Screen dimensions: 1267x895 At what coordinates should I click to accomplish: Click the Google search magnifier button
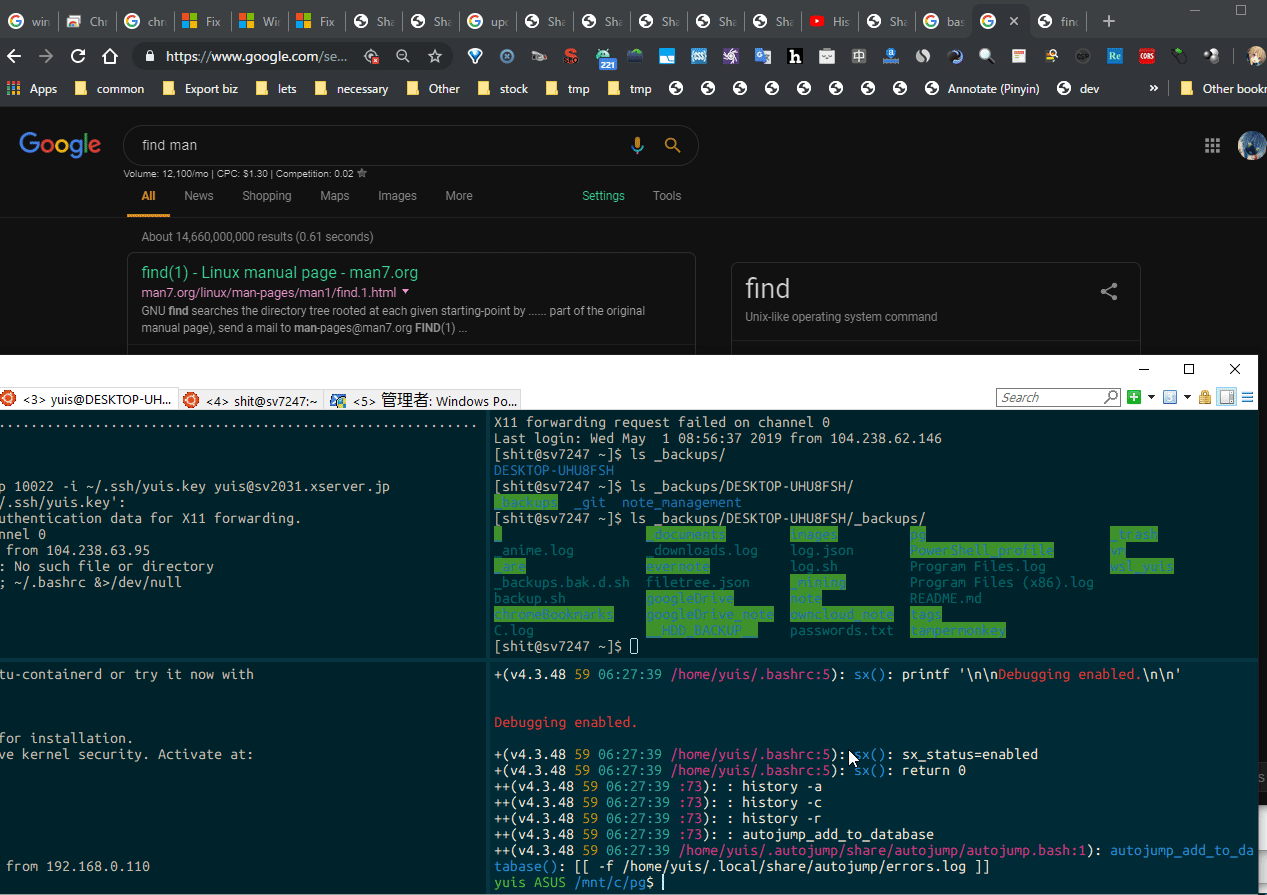[x=672, y=146]
